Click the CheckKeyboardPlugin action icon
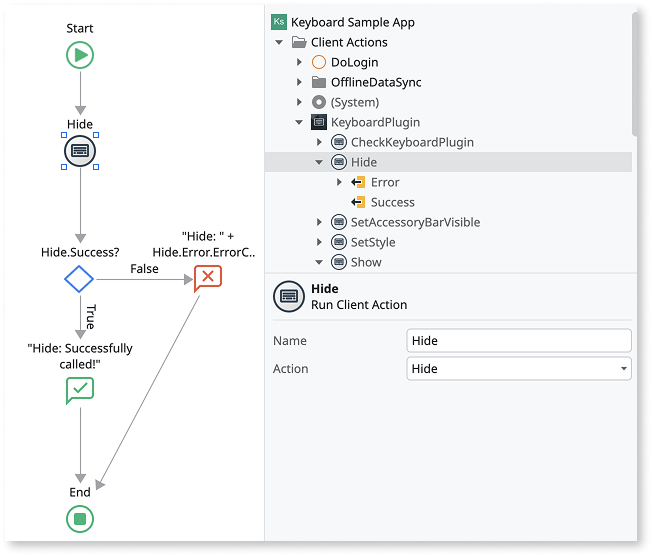 pyautogui.click(x=339, y=142)
